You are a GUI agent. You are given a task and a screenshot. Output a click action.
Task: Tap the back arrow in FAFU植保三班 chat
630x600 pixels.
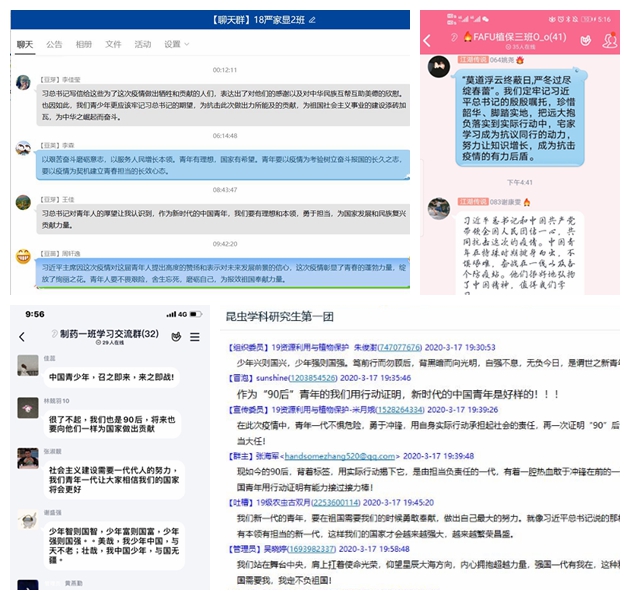click(x=428, y=40)
